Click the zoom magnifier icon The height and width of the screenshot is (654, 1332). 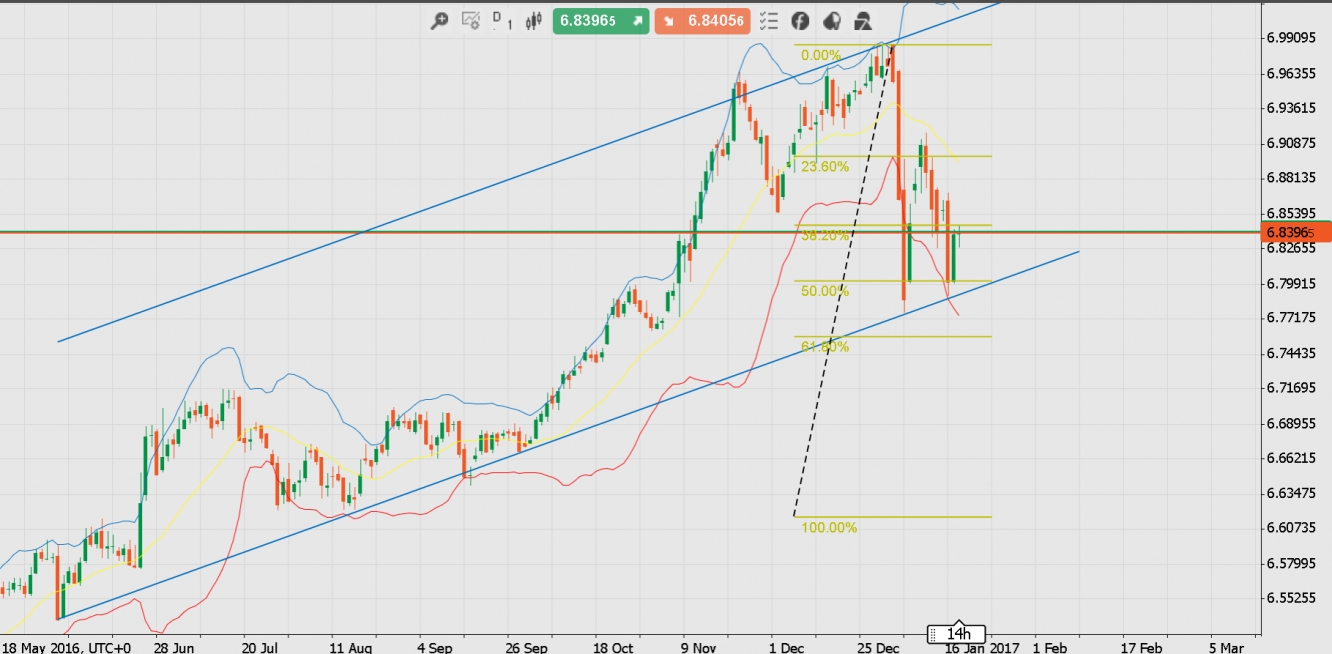tap(439, 21)
